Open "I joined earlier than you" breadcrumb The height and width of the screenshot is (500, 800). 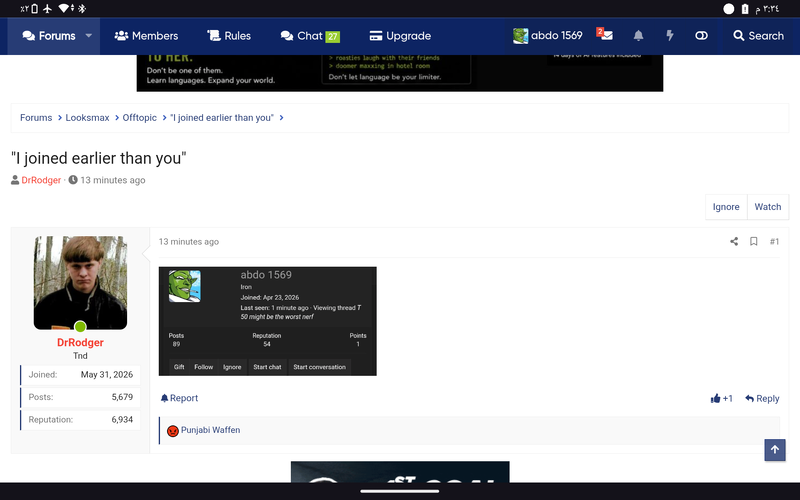pyautogui.click(x=222, y=118)
